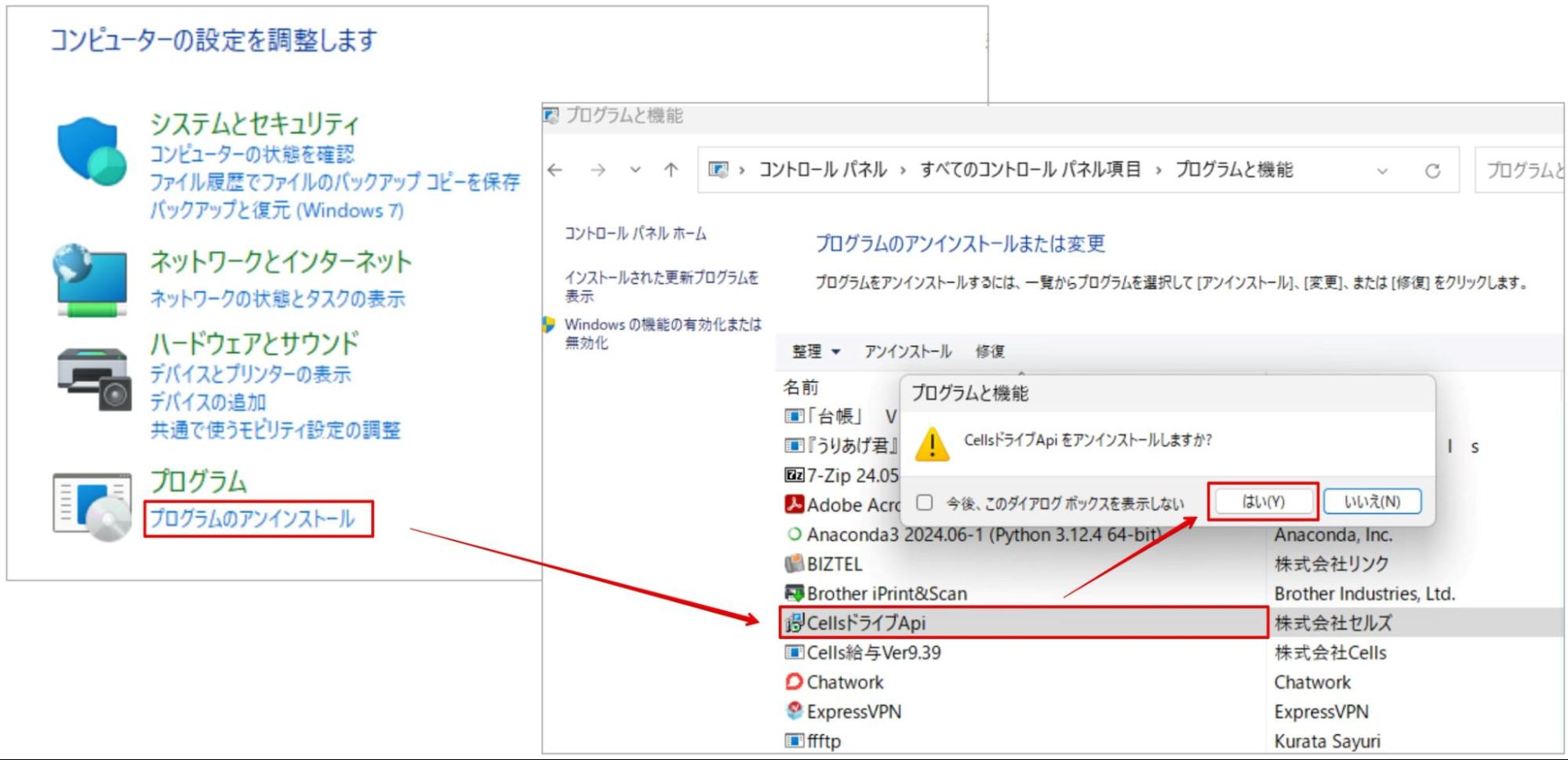Open コンピューターの状態を確認 link

tap(252, 154)
